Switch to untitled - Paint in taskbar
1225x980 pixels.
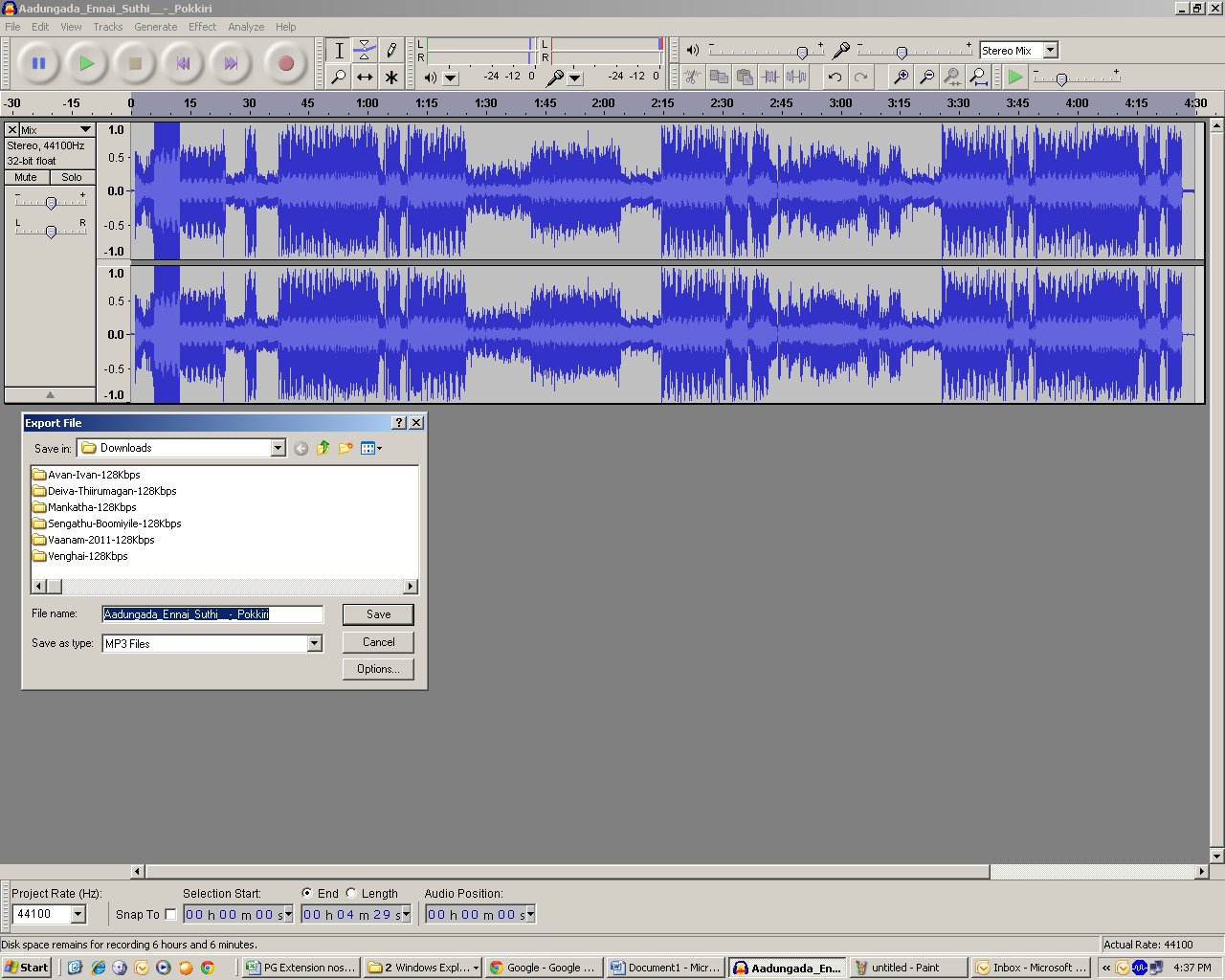907,968
